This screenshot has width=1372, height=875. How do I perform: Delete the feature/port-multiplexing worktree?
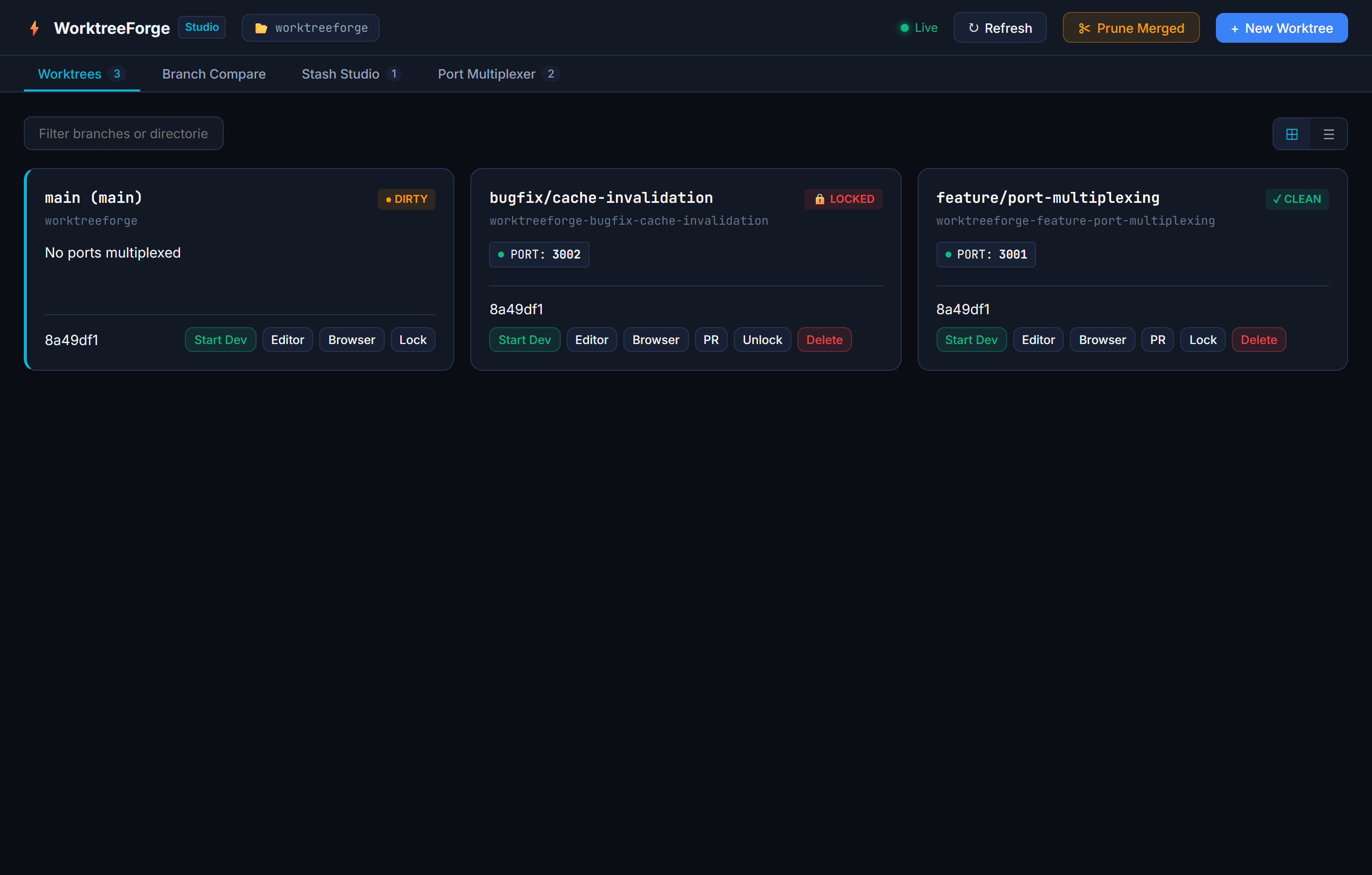[1259, 340]
